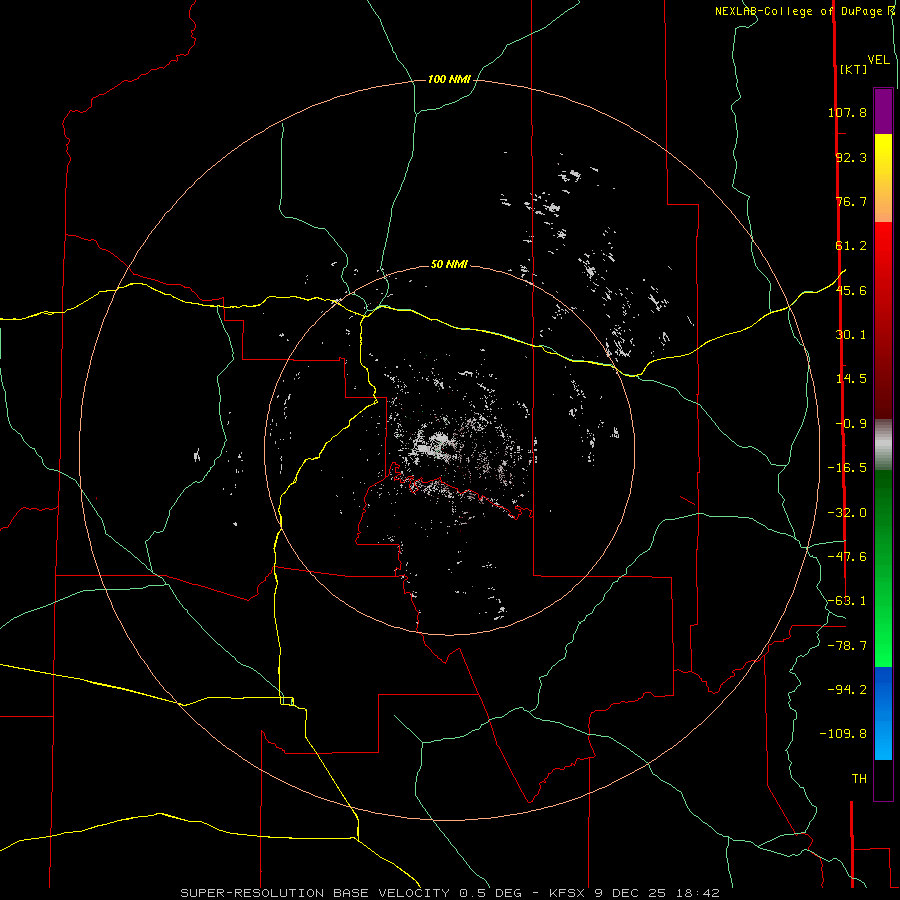Click the 61.2 legend value
Image resolution: width=900 pixels, height=900 pixels.
pos(851,246)
